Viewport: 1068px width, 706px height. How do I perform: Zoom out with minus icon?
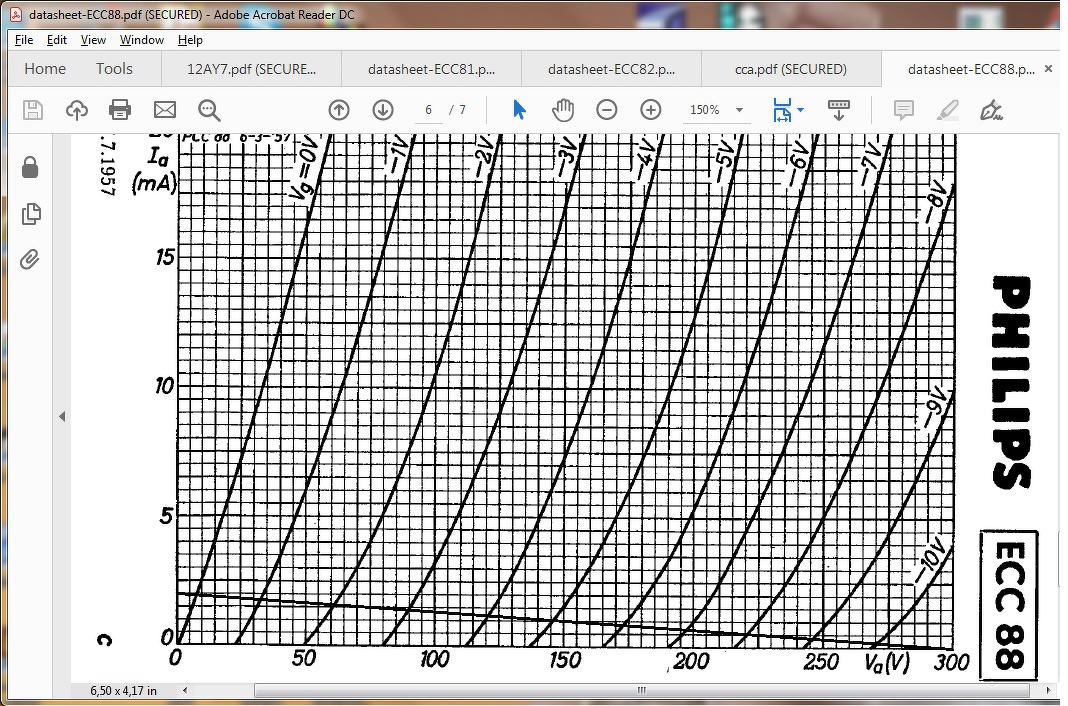click(606, 110)
